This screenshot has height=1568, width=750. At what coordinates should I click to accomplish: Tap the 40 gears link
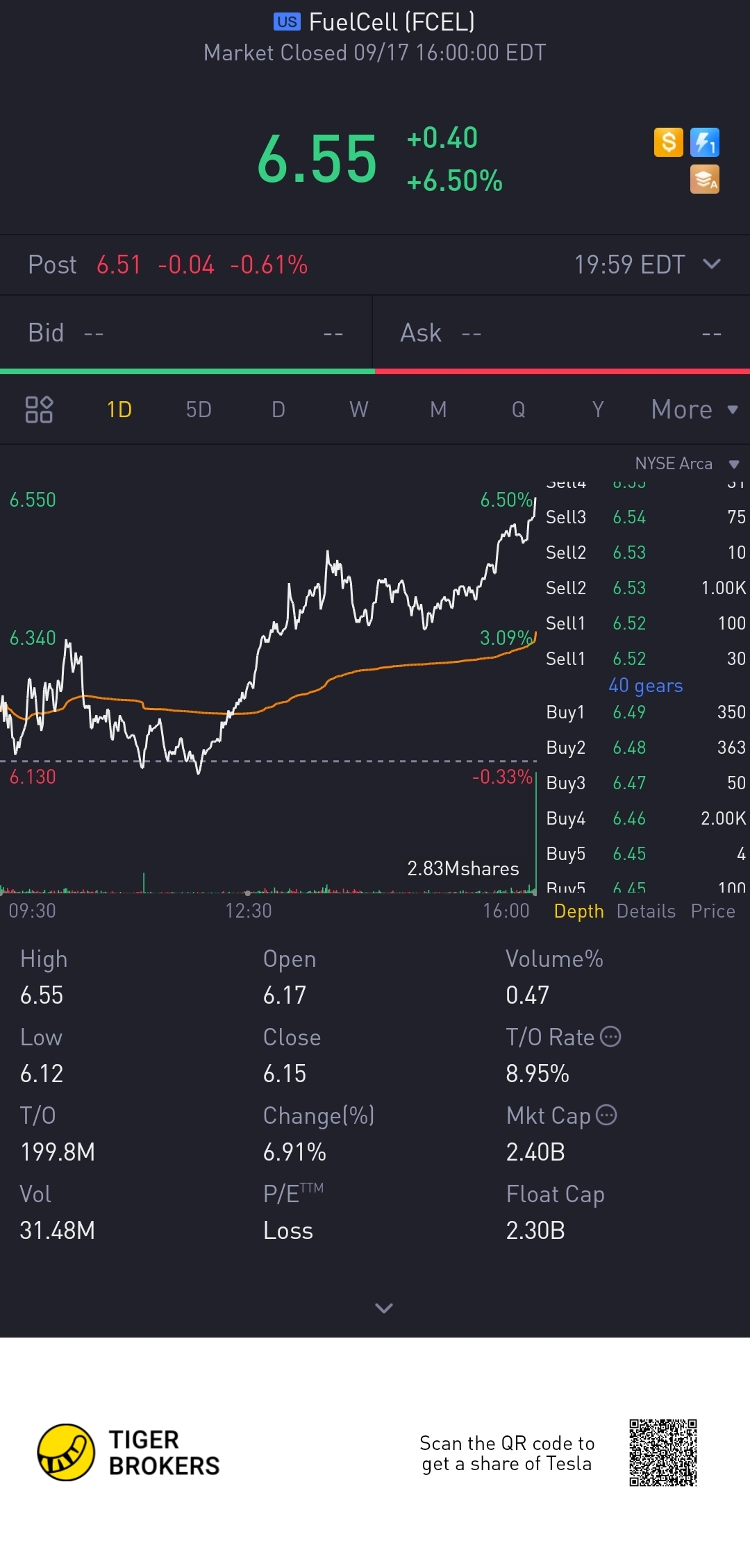coord(646,686)
